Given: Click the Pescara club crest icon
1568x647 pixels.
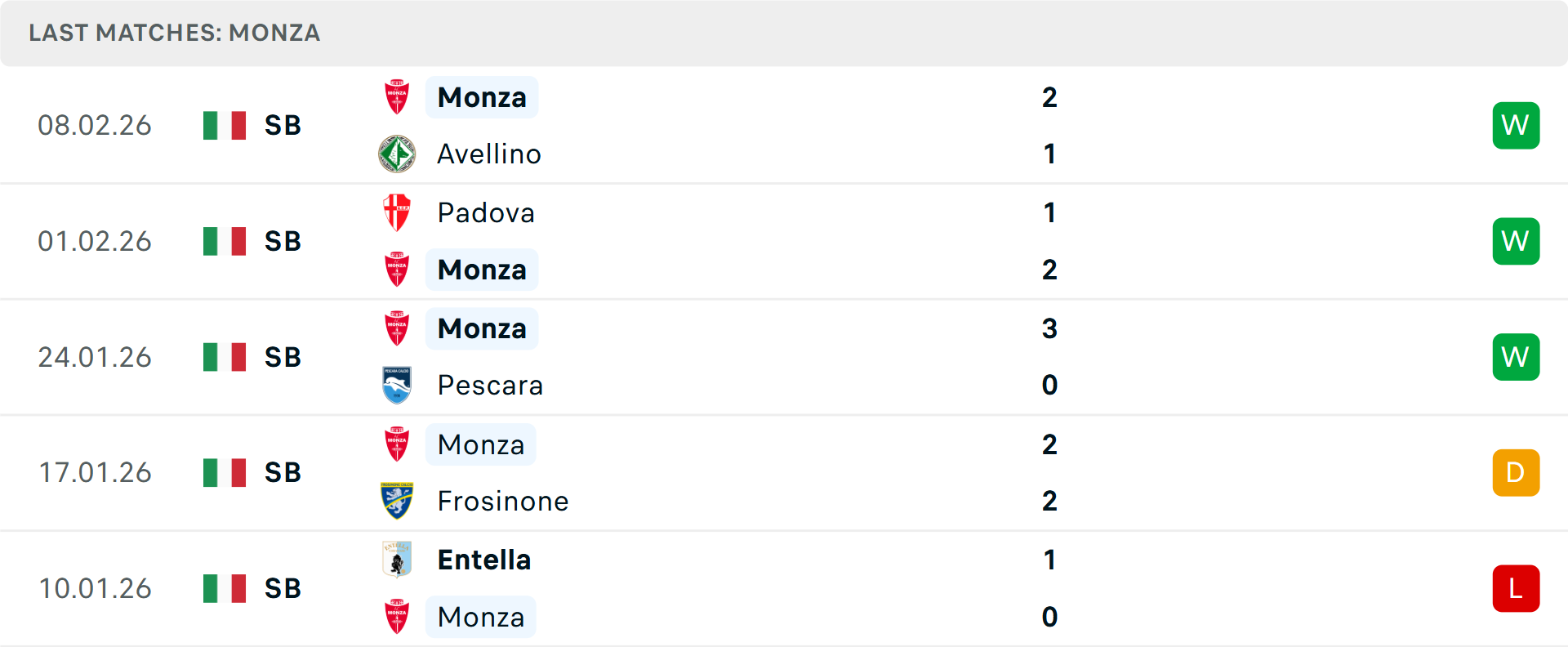Looking at the screenshot, I should 397,385.
